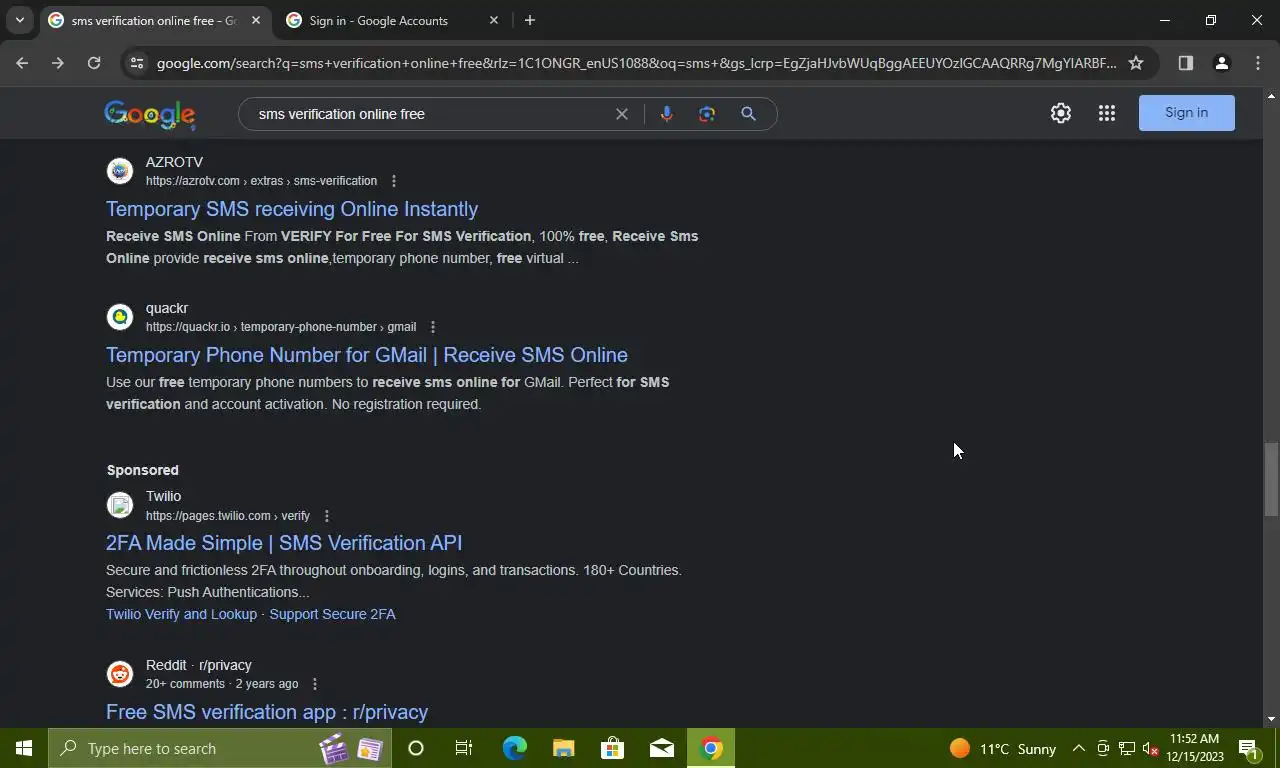
Task: Open Google quick settings gear
Action: coord(1061,113)
